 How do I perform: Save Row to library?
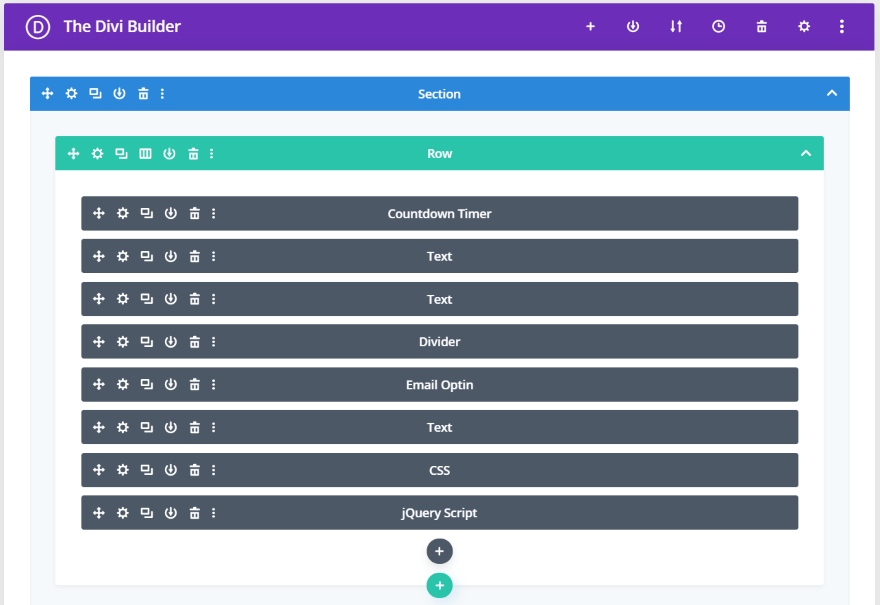(169, 153)
